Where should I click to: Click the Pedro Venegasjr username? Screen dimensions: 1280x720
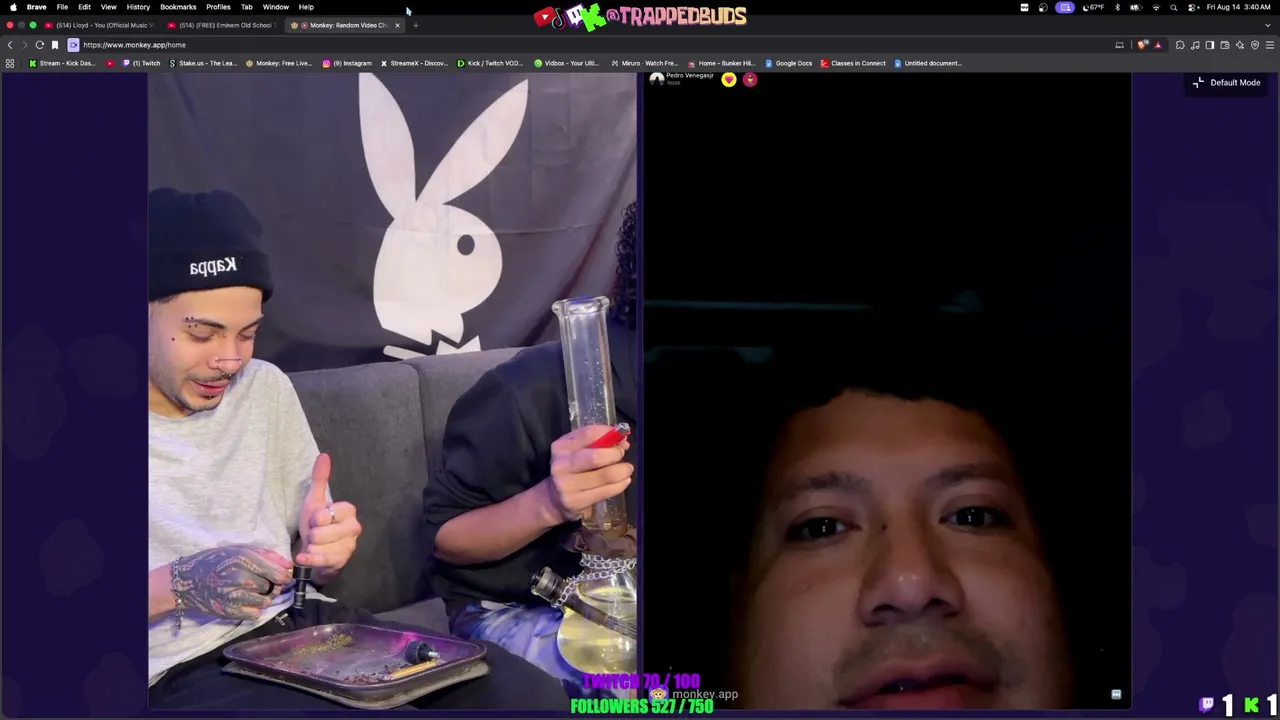[x=690, y=76]
